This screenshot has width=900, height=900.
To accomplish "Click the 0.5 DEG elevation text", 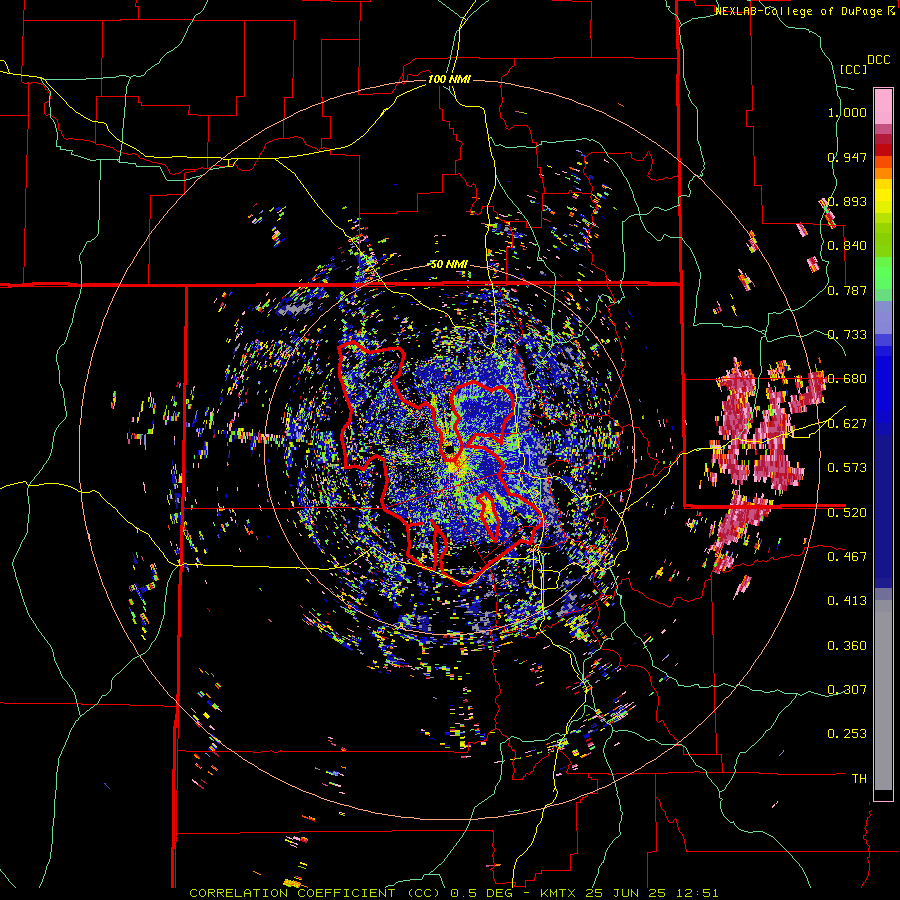I will coord(481,893).
